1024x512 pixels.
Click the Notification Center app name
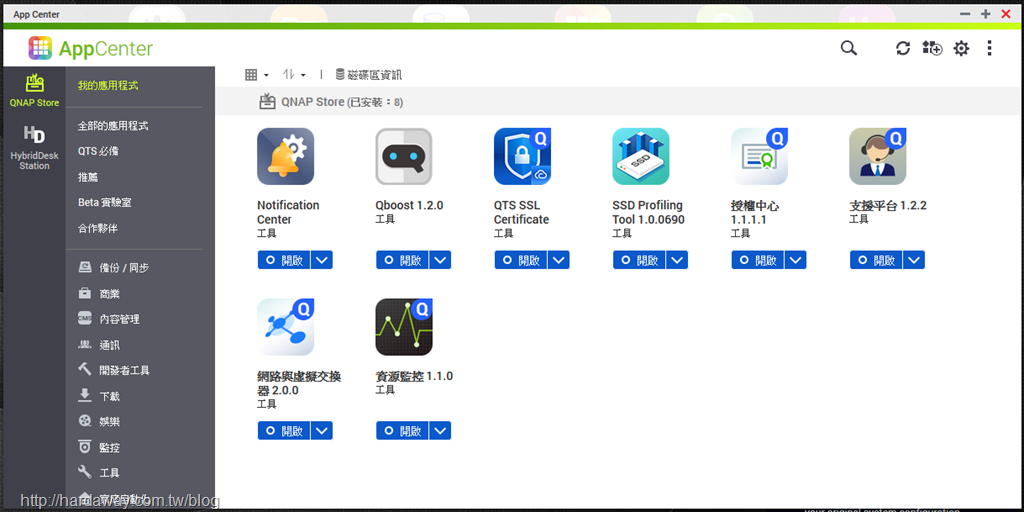click(x=288, y=212)
